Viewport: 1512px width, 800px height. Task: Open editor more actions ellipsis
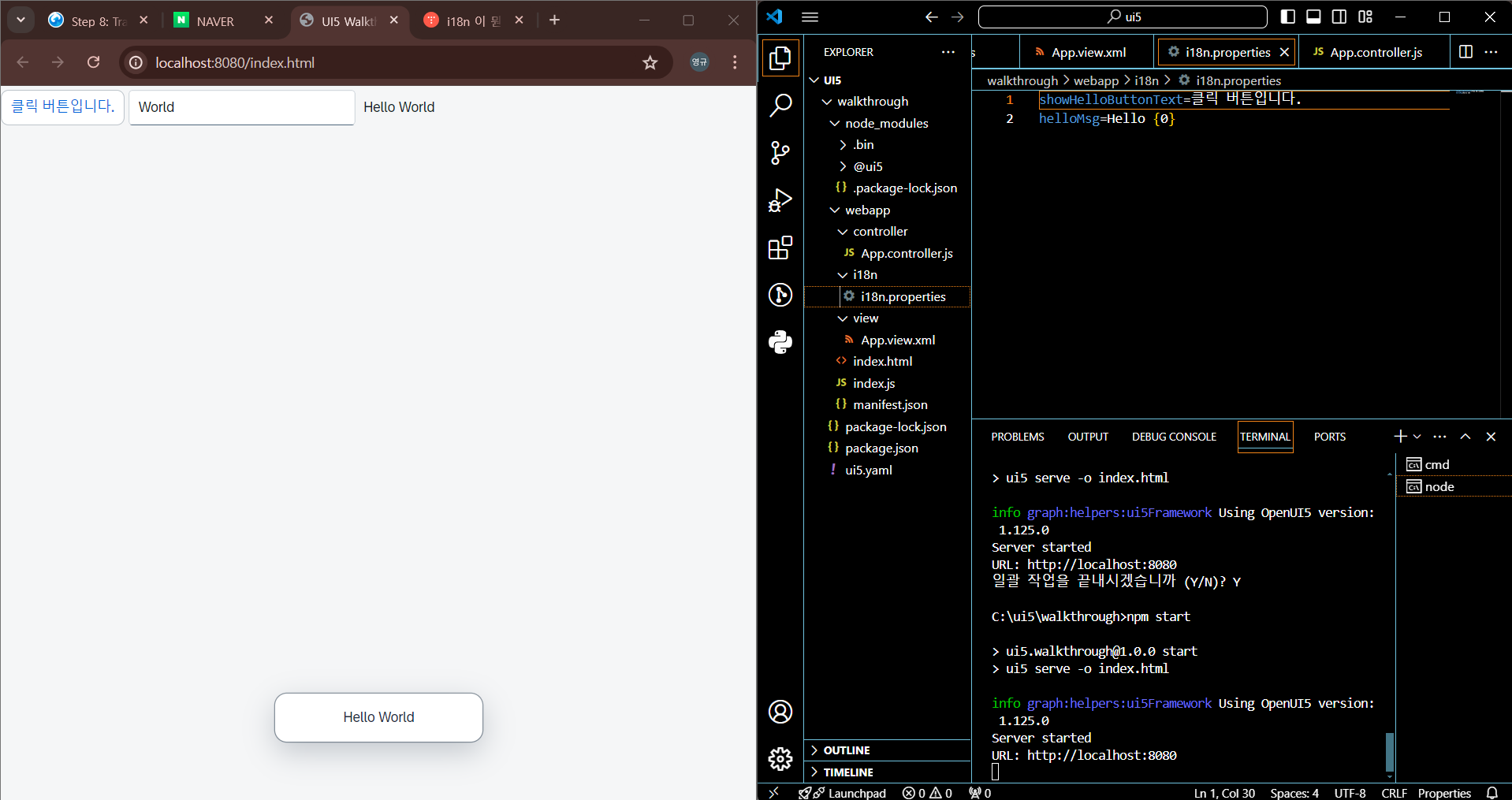pos(1491,52)
